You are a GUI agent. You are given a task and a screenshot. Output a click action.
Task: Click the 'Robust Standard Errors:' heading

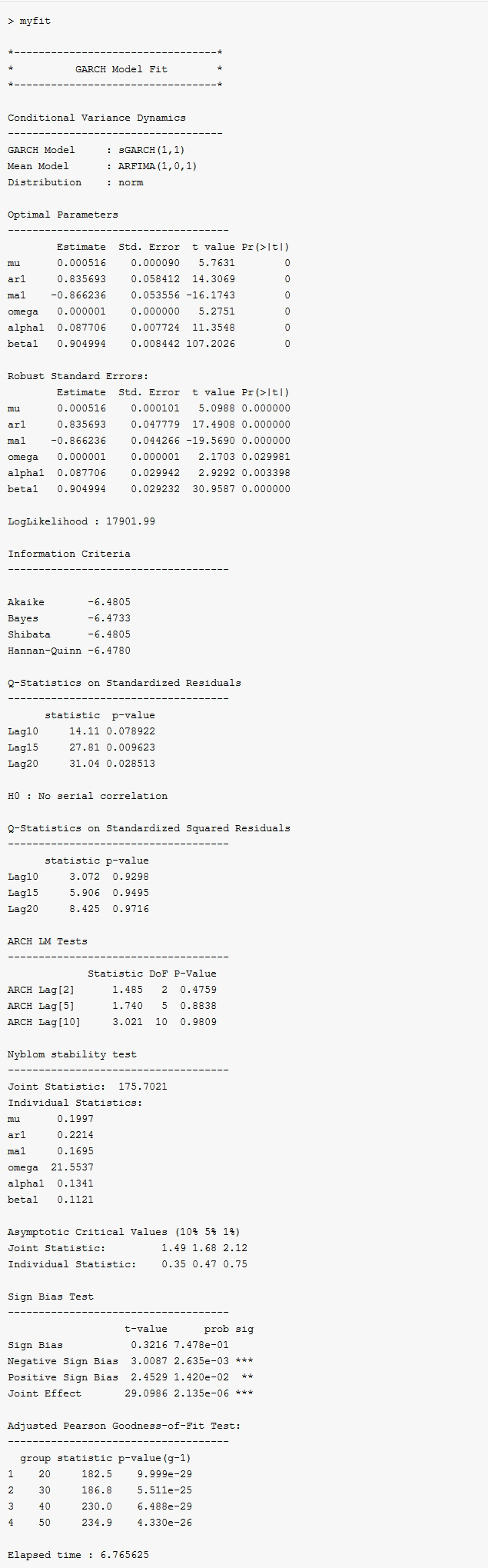pyautogui.click(x=78, y=376)
